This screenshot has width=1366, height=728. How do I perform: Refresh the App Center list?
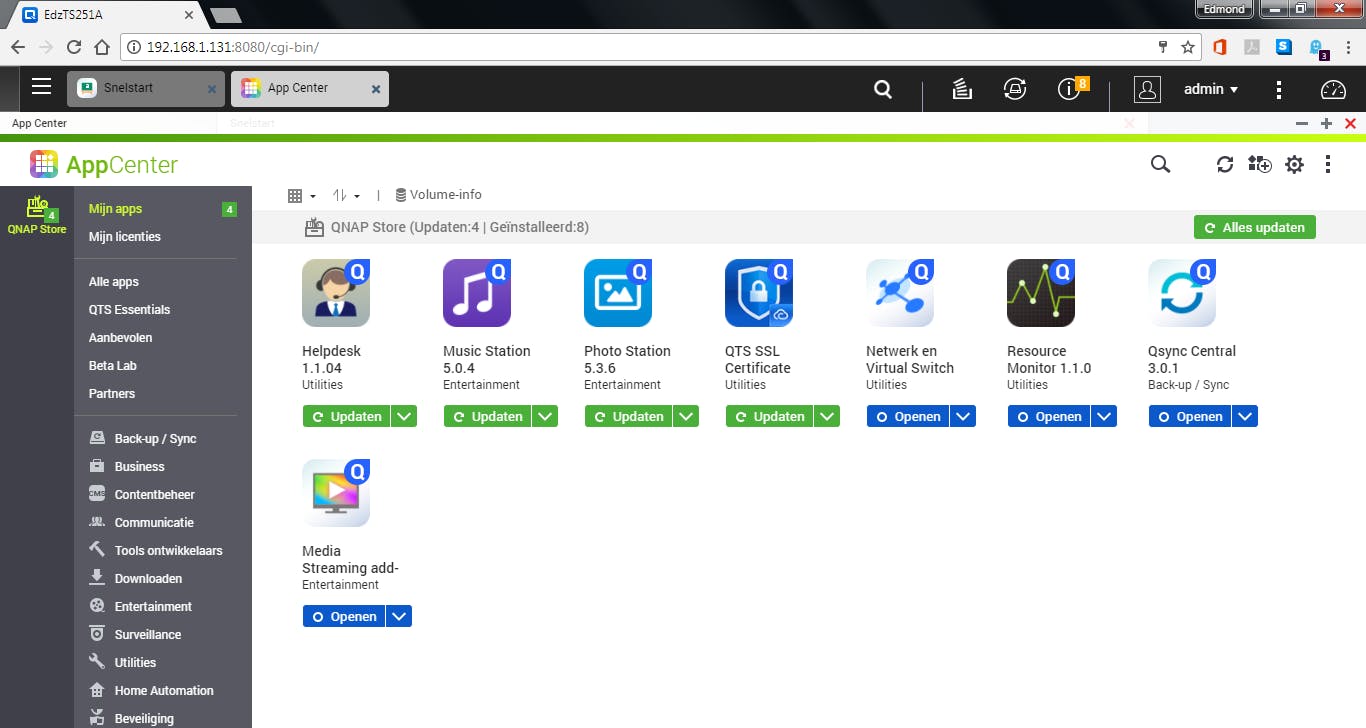click(1225, 164)
